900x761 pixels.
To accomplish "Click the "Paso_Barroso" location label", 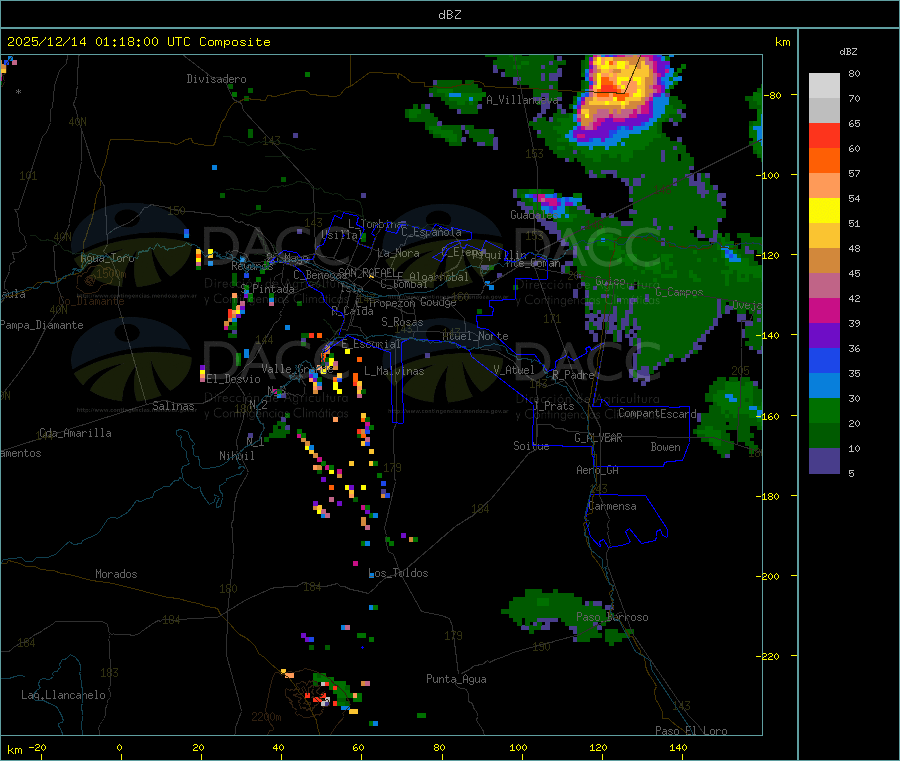I will tap(612, 617).
